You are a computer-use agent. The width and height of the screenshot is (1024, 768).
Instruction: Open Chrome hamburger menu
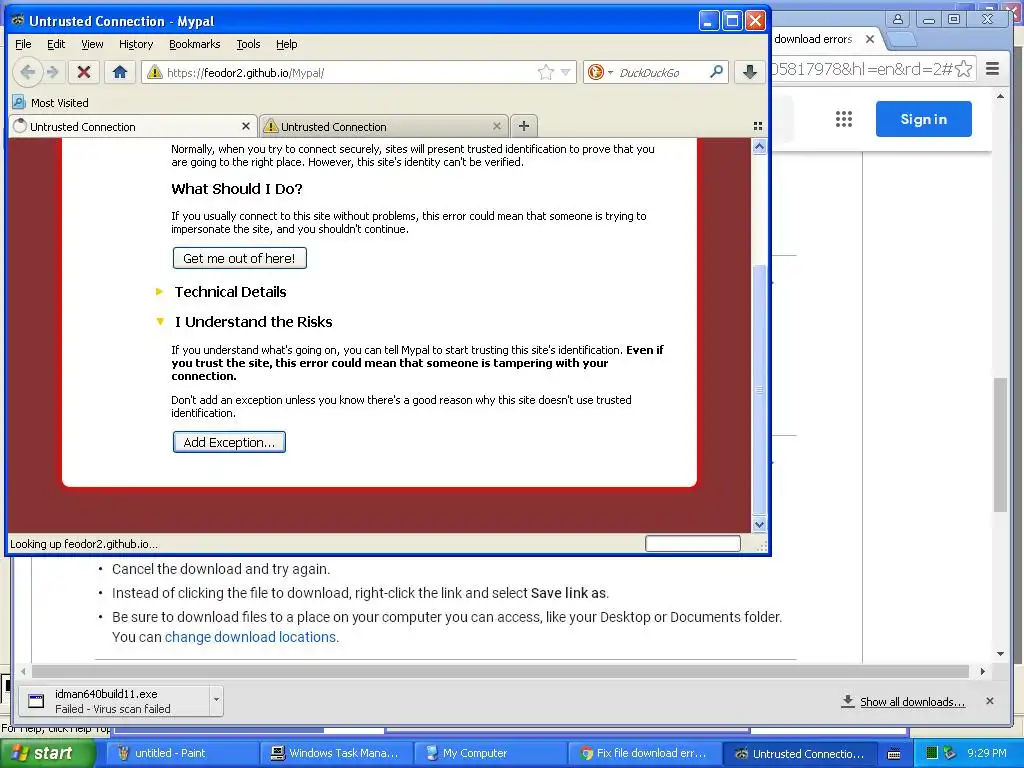[993, 69]
